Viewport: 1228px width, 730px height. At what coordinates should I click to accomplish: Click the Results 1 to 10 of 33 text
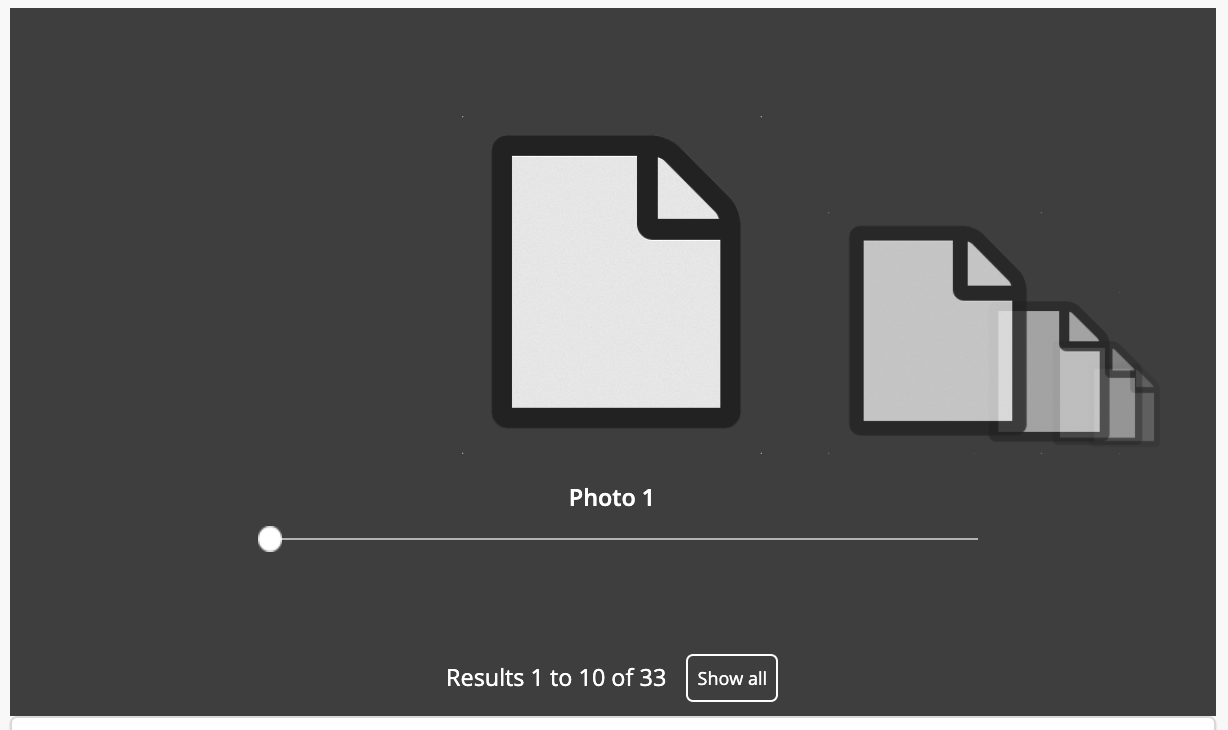[x=556, y=678]
